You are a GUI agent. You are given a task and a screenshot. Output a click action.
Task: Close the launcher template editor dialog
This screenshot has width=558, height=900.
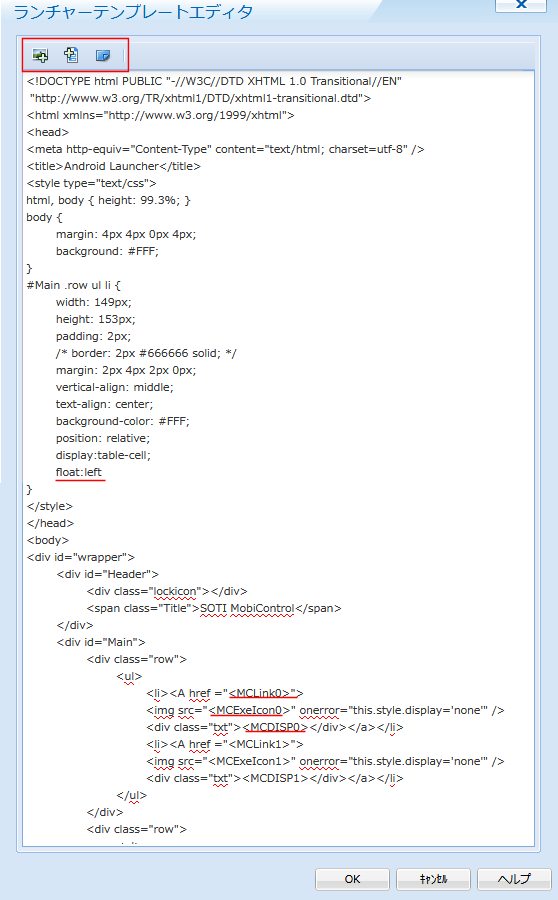click(x=521, y=5)
